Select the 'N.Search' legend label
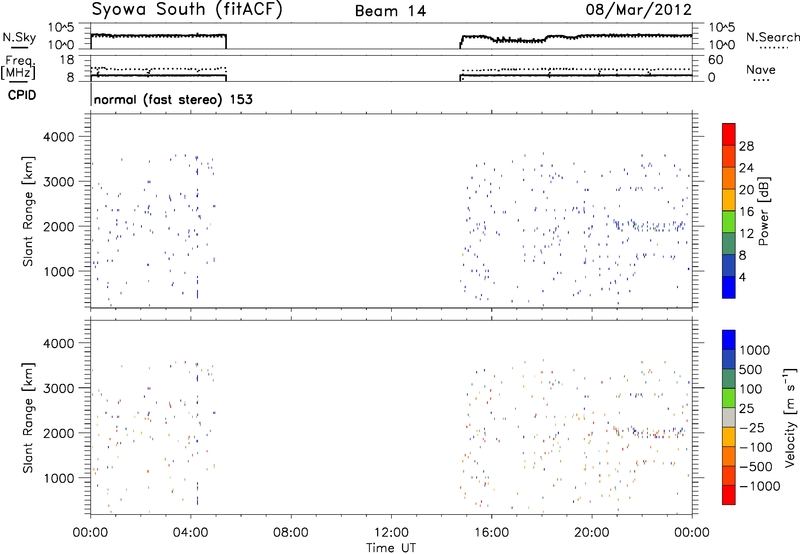Screen dimensions: 800x554 (772, 37)
